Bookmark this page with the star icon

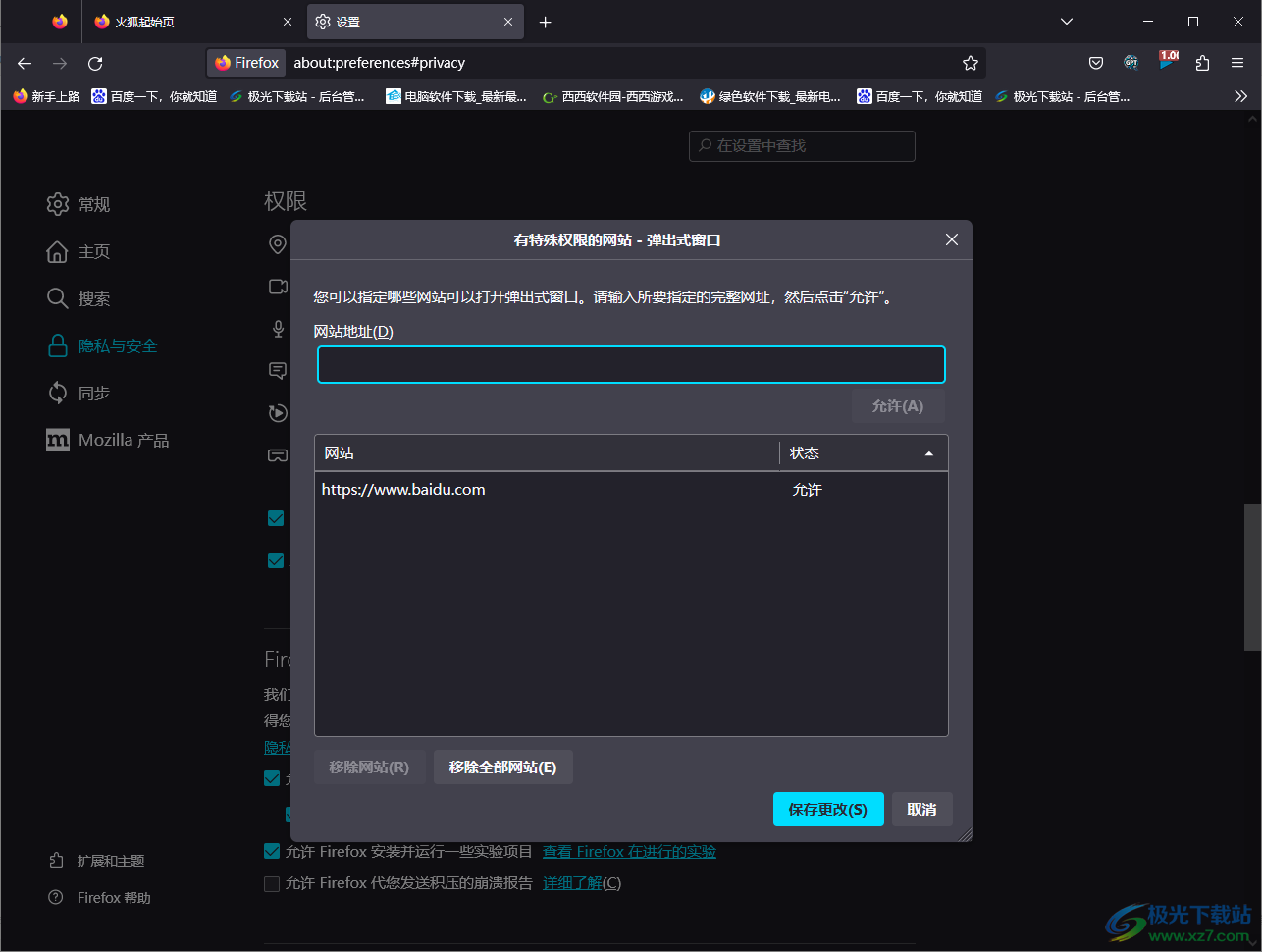click(x=971, y=63)
